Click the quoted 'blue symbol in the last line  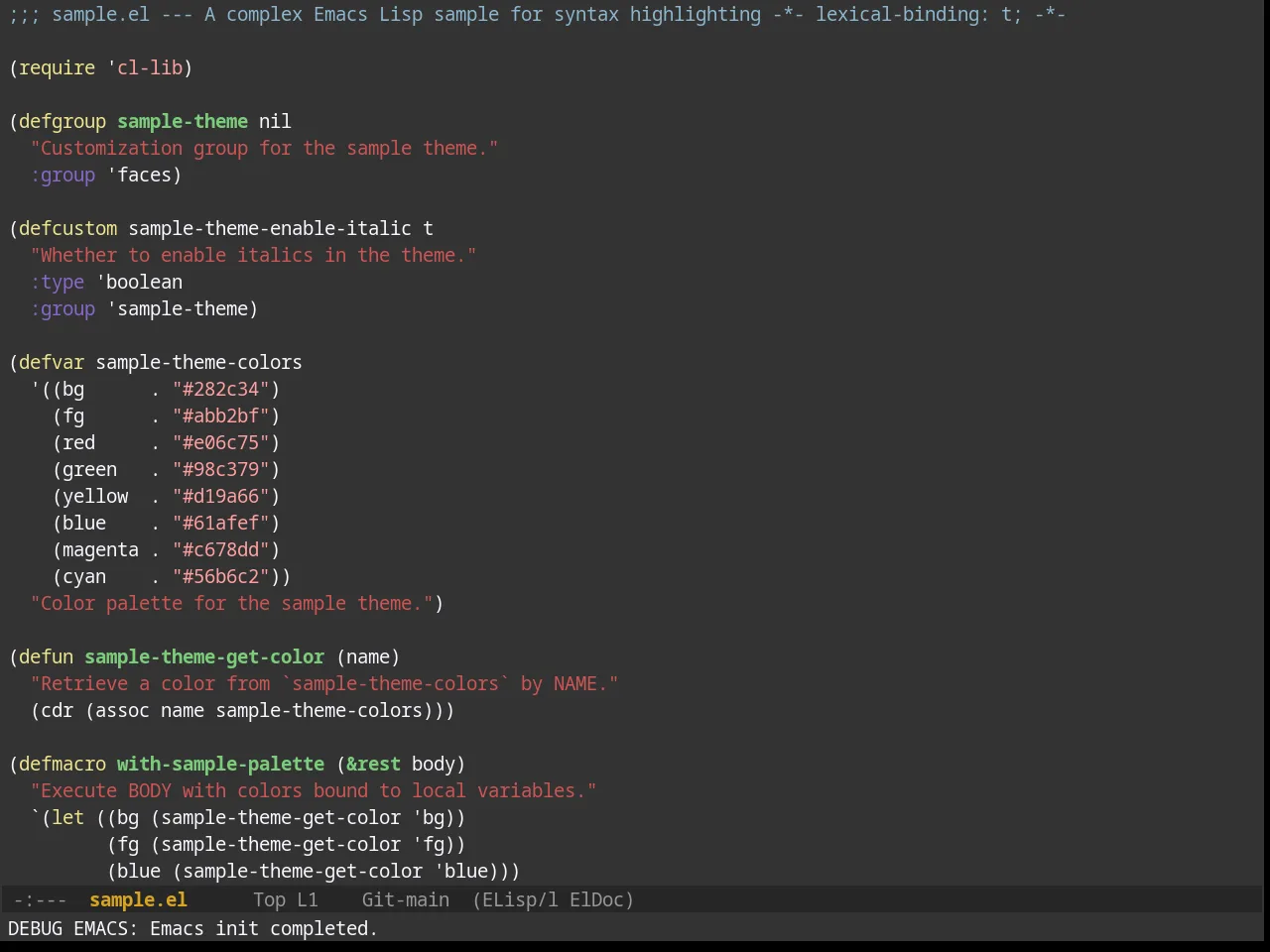tap(460, 871)
